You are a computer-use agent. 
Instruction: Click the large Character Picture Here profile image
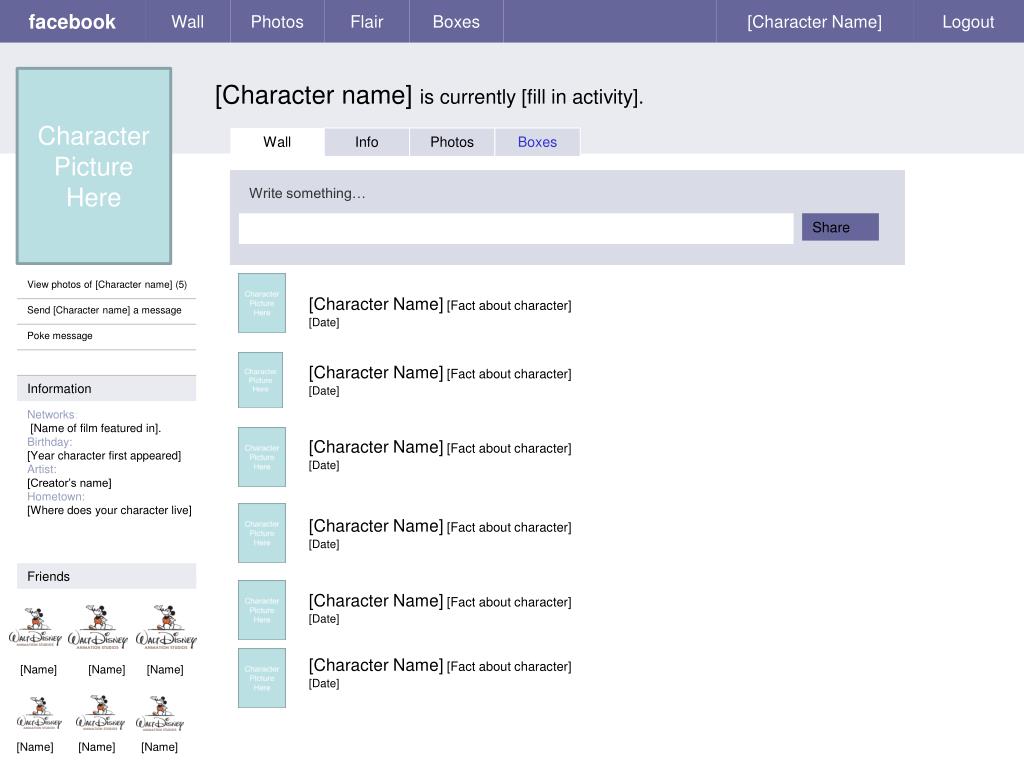94,166
